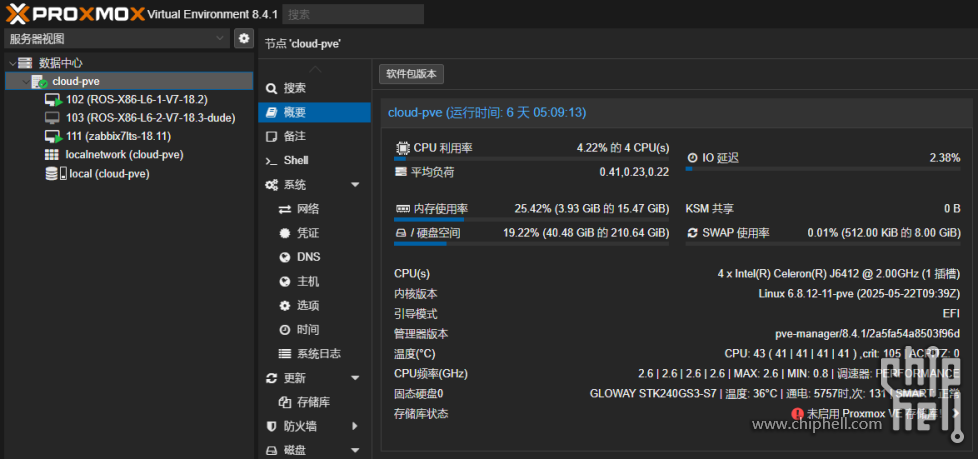
Task: Open 102 (ROS-X86-L6-1-V7-18.2)
Action: 137,100
